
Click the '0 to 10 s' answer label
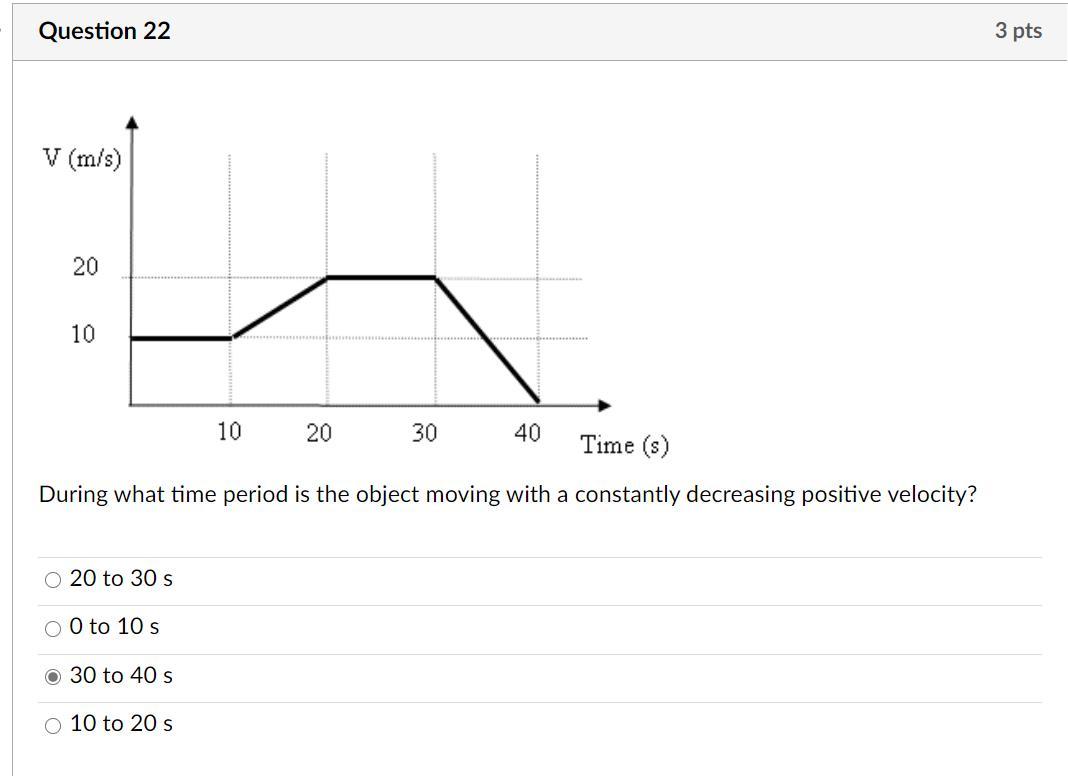(x=114, y=627)
